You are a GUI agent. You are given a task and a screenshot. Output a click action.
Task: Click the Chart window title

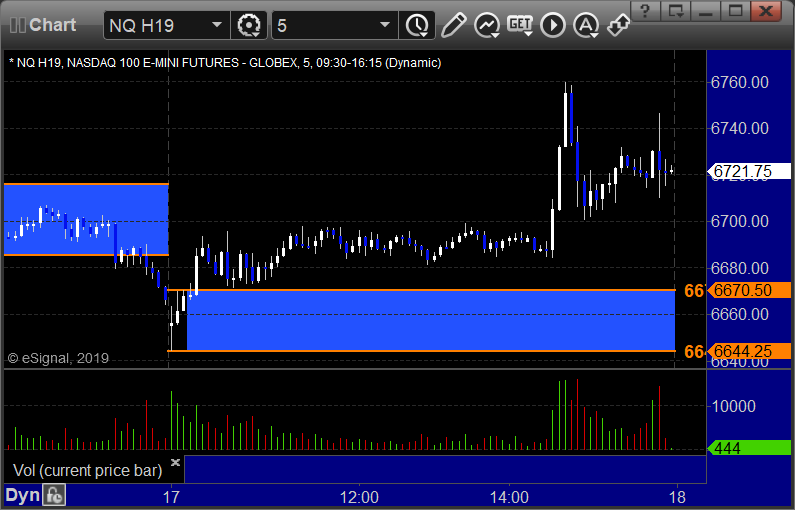[x=52, y=25]
